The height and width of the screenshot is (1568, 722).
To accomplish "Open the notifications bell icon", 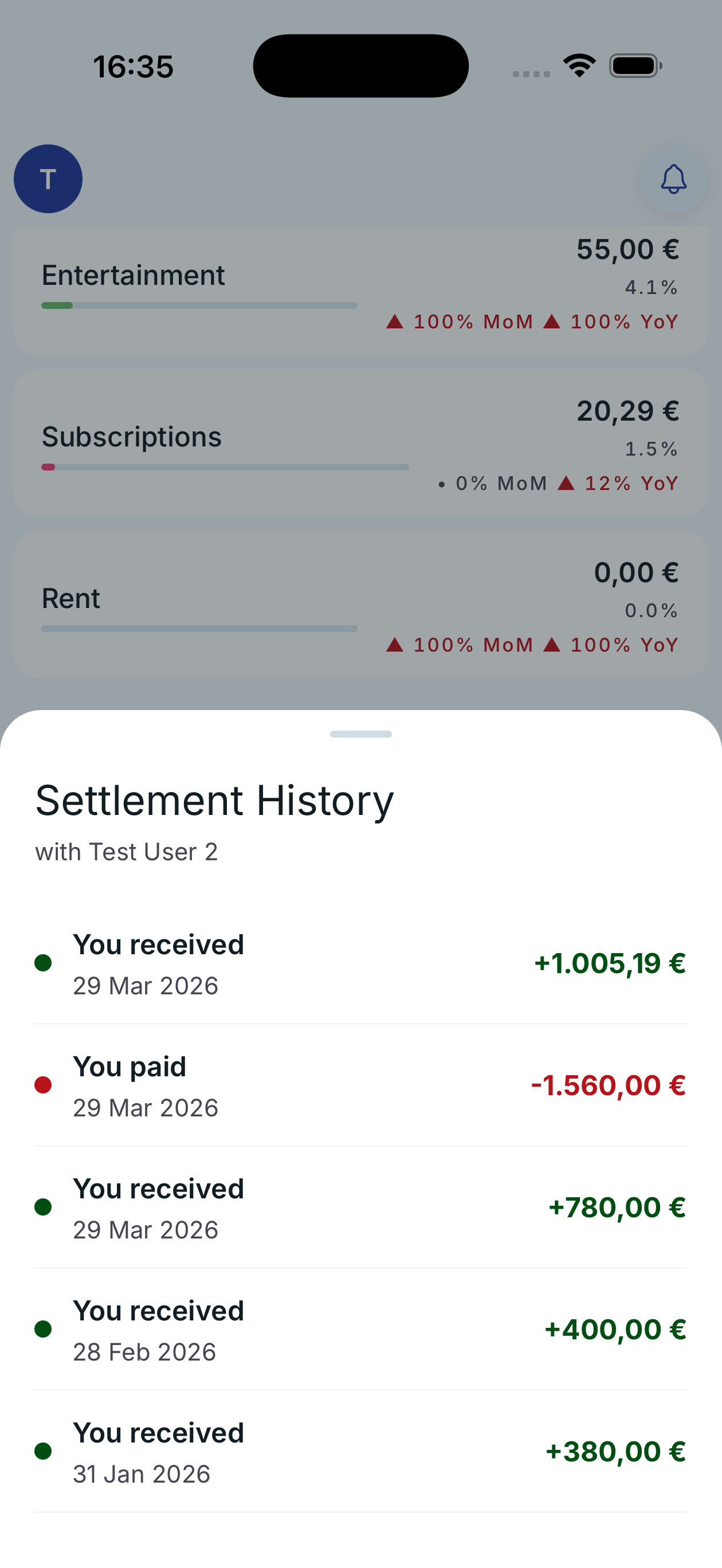I will tap(672, 179).
